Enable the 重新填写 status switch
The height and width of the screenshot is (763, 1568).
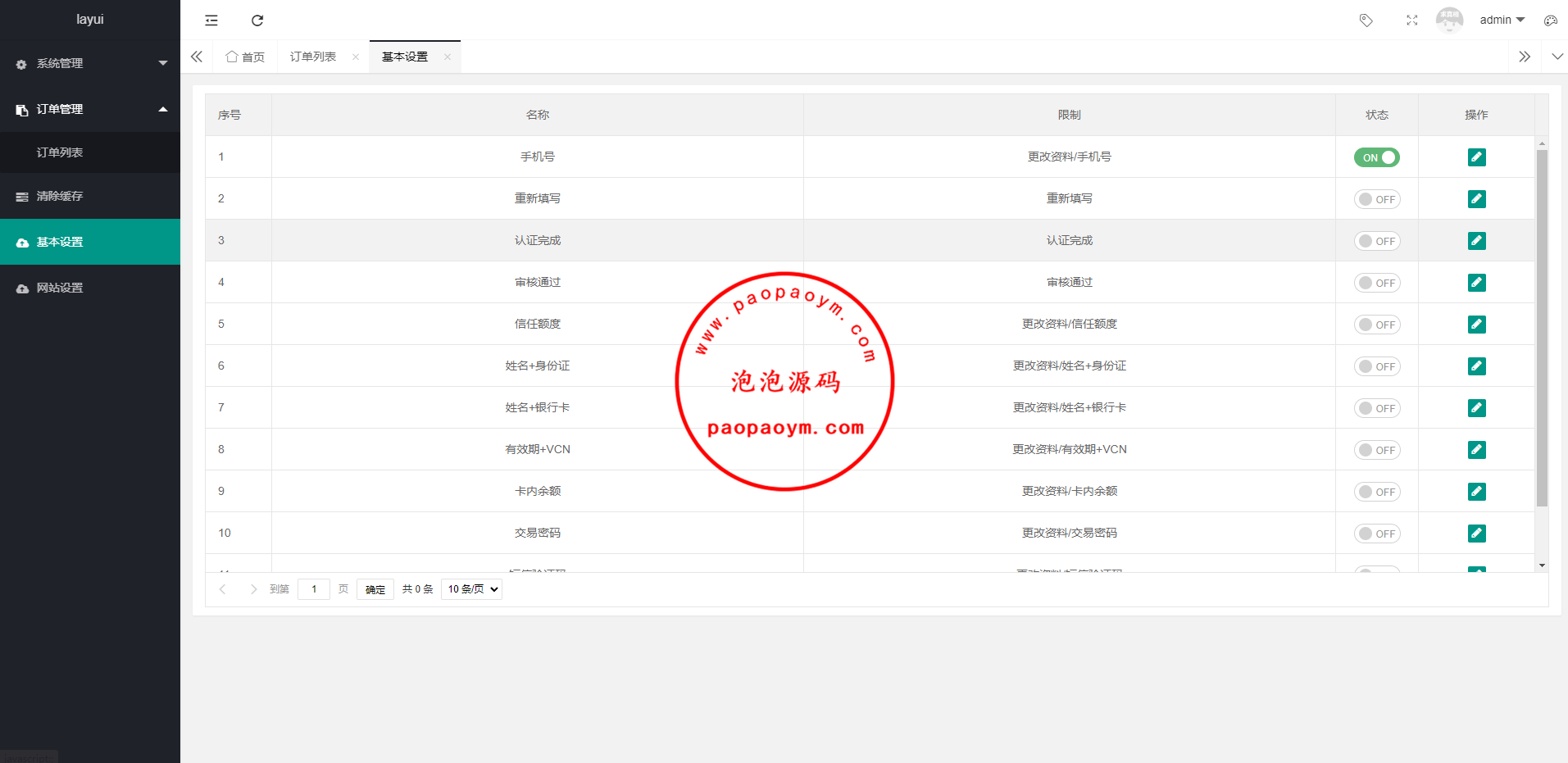click(1377, 199)
